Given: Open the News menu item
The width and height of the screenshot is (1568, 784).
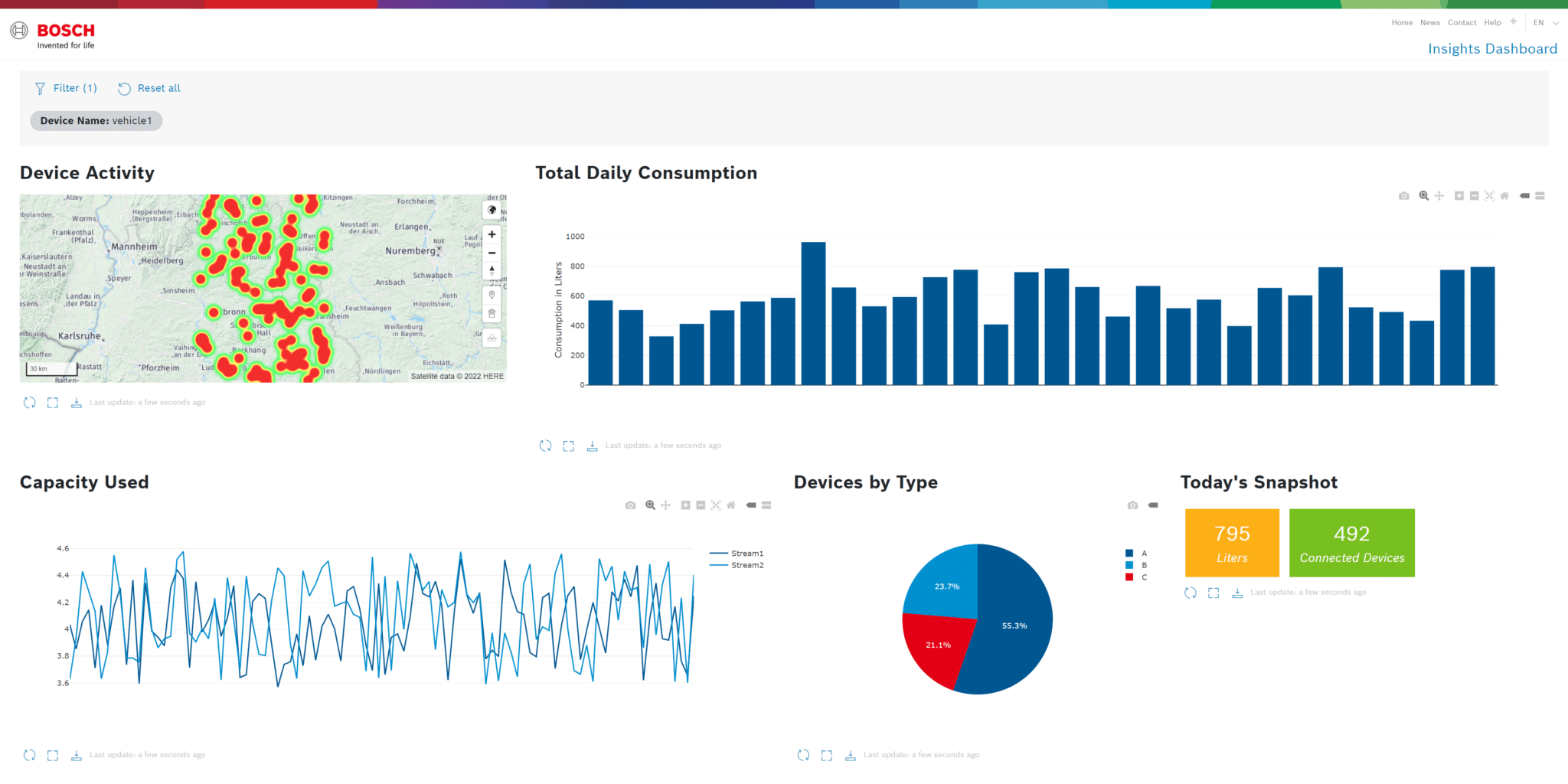Looking at the screenshot, I should coord(1429,22).
